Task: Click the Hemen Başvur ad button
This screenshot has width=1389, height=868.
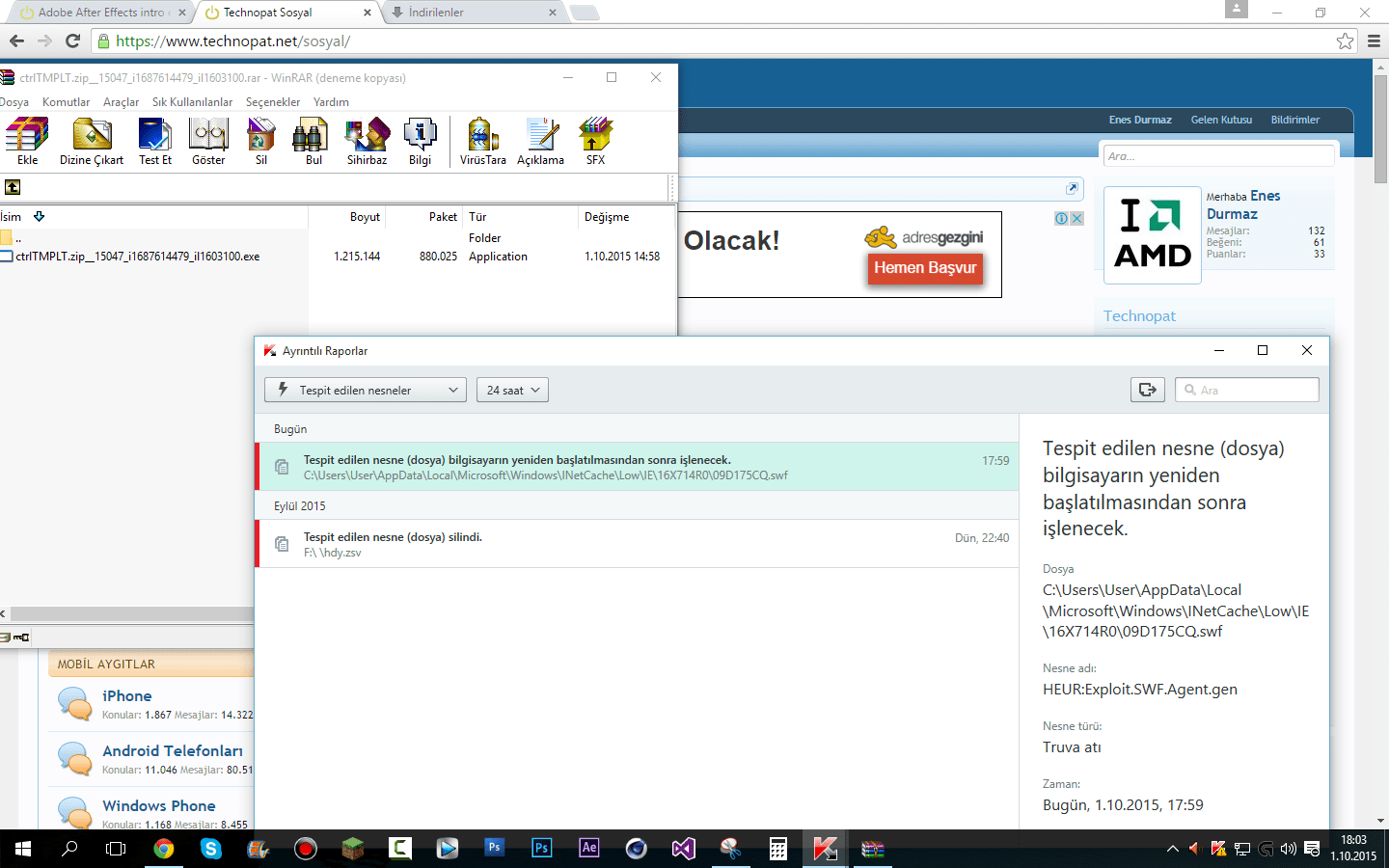Action: click(925, 268)
